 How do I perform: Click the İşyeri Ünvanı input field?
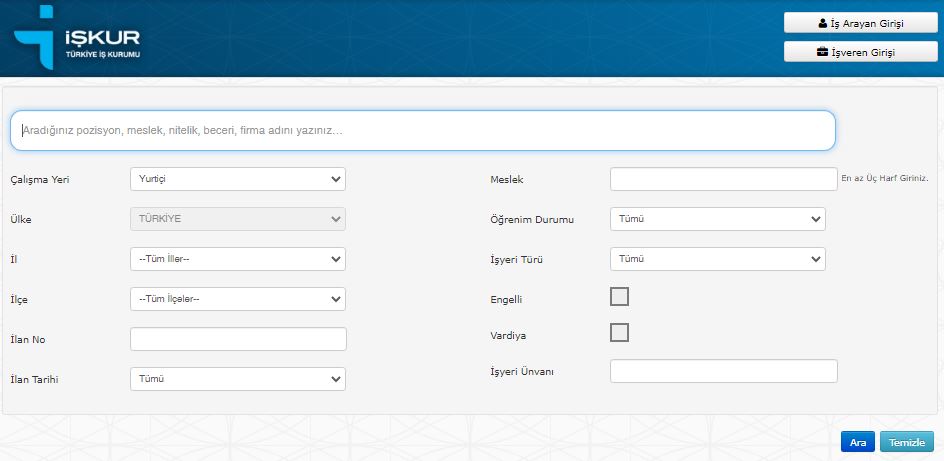pyautogui.click(x=722, y=371)
